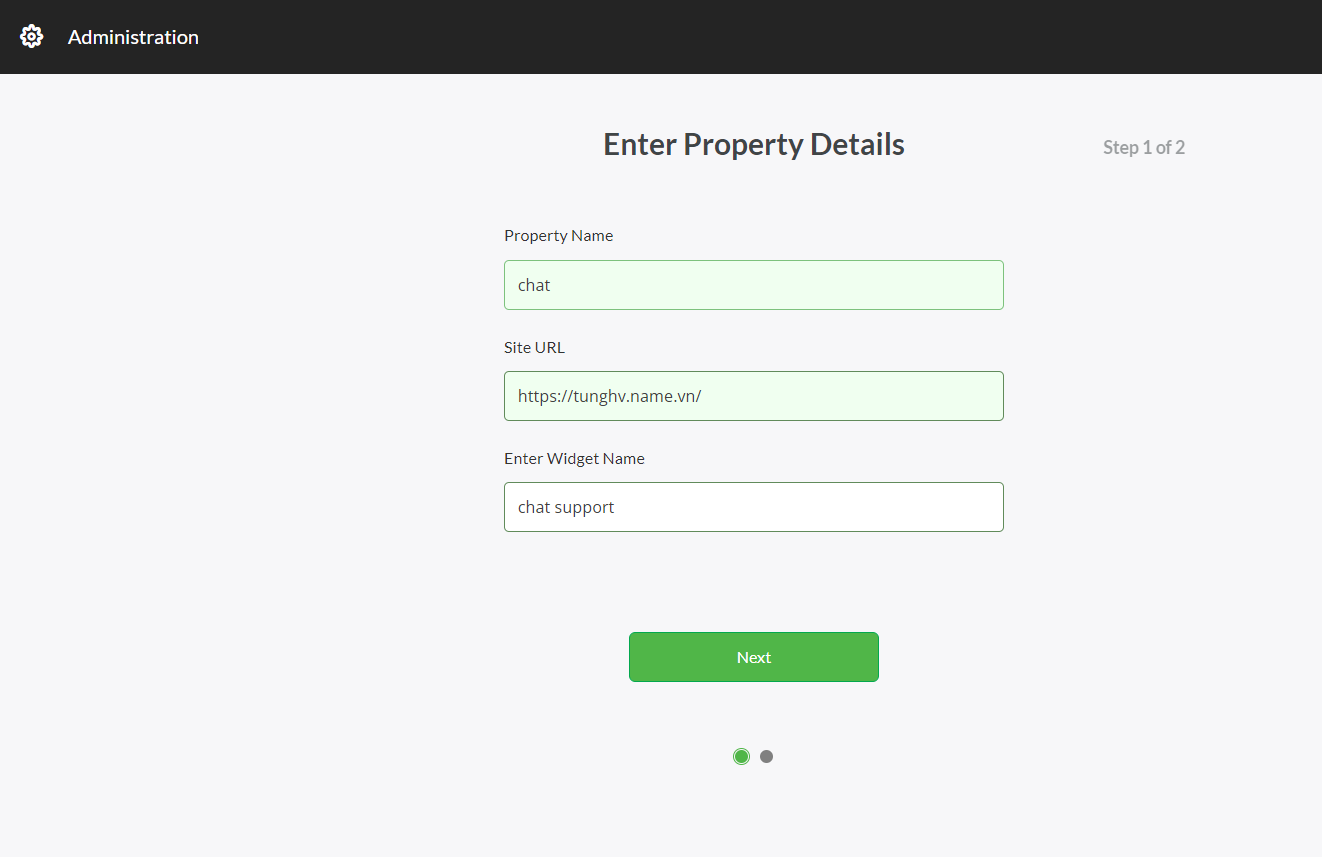Click the green Next button
This screenshot has width=1322, height=857.
click(x=753, y=657)
